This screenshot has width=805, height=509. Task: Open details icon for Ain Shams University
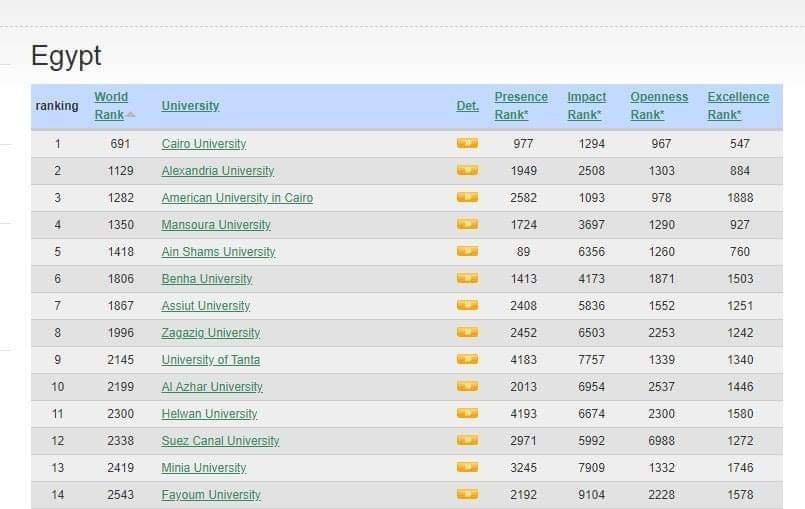(x=467, y=251)
